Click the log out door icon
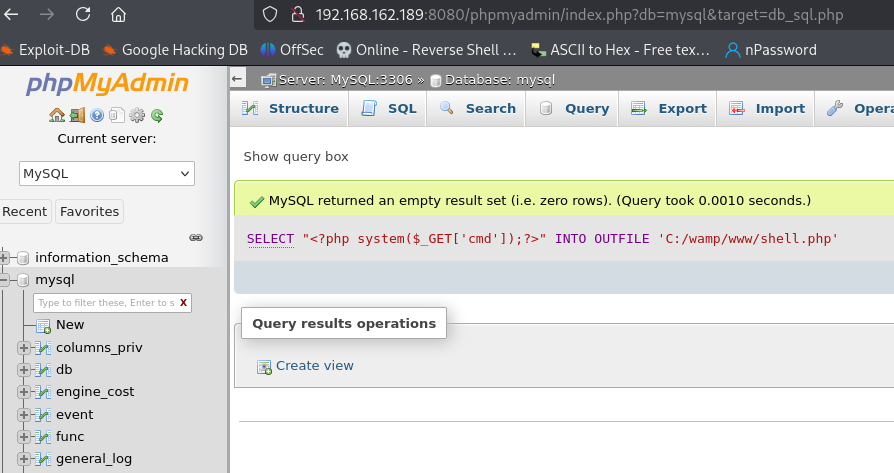The width and height of the screenshot is (894, 473). tap(77, 116)
